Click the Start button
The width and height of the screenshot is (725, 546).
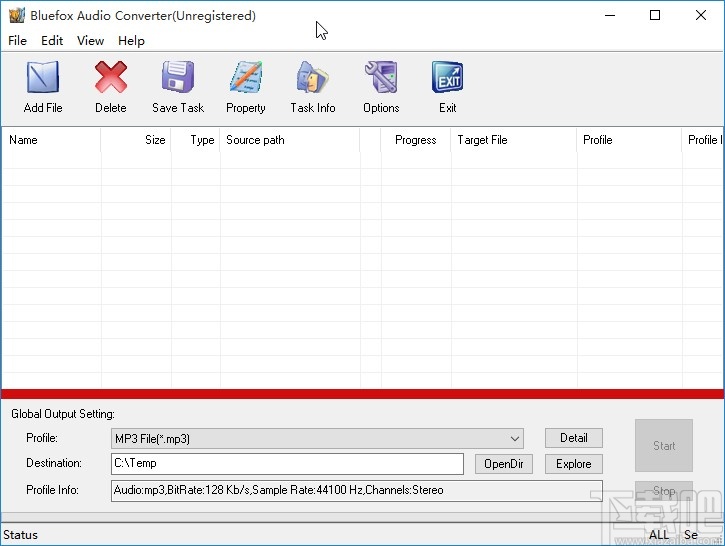tap(664, 446)
